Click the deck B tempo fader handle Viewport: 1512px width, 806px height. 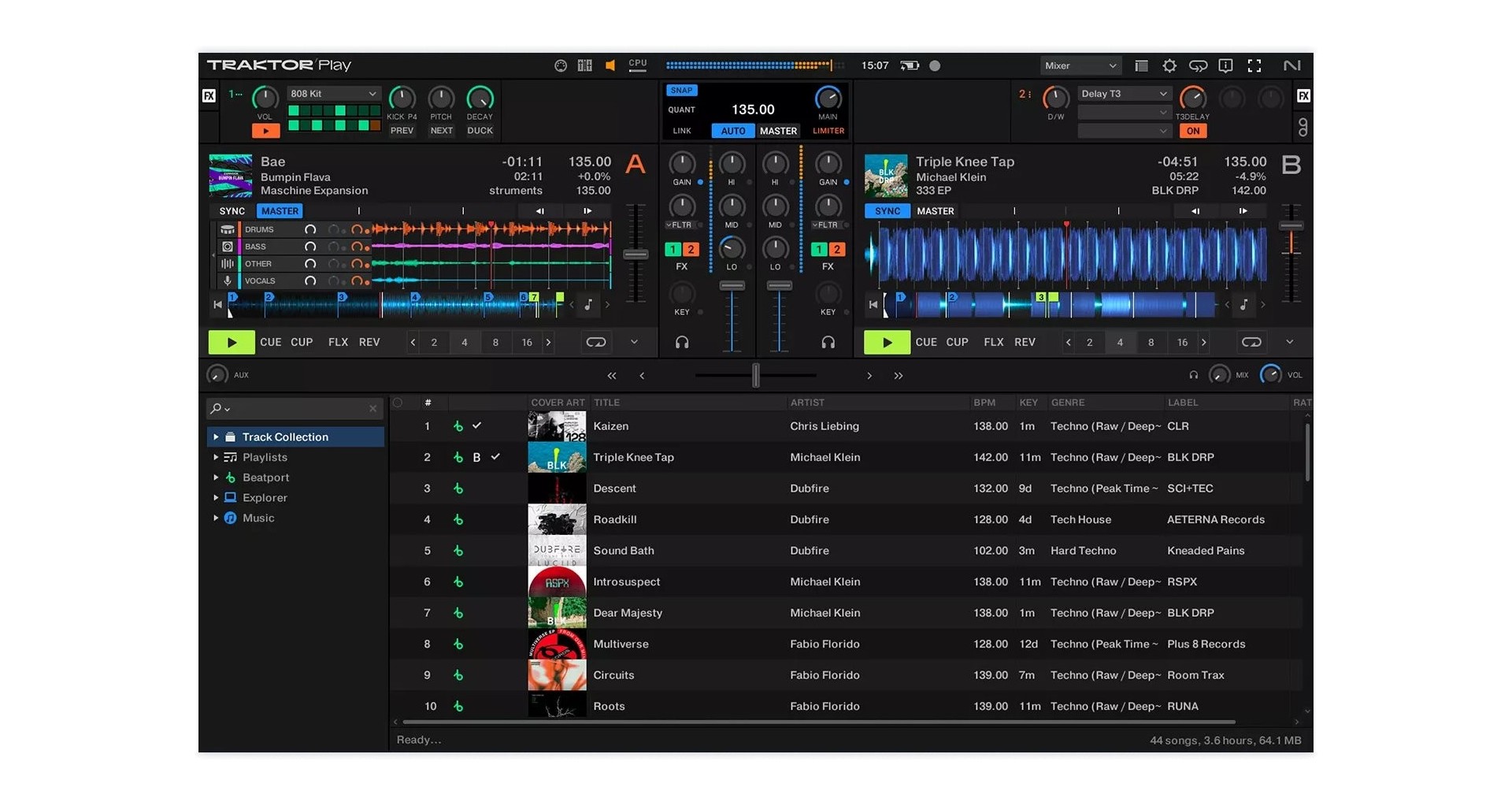(1291, 226)
